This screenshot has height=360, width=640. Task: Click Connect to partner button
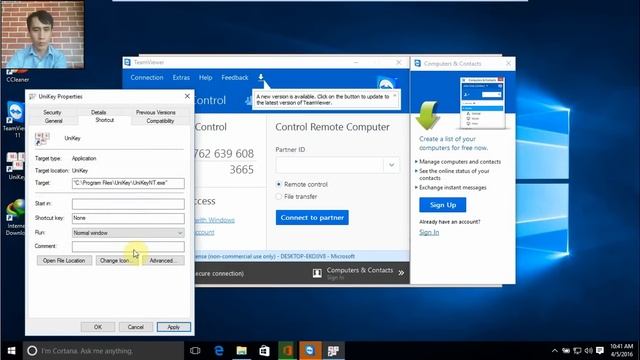coord(312,218)
